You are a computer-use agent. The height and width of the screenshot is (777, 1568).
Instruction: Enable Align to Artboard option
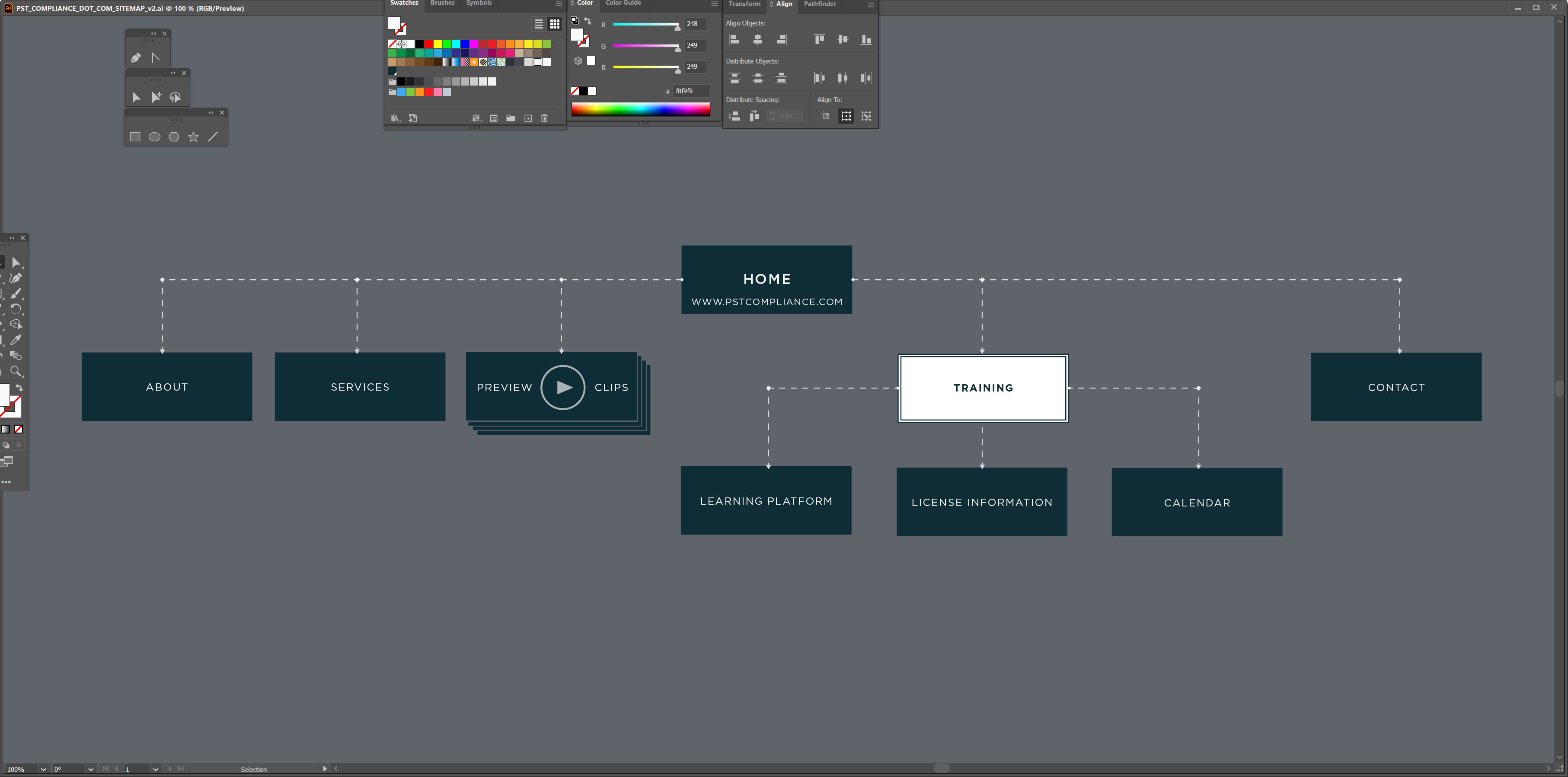click(825, 116)
